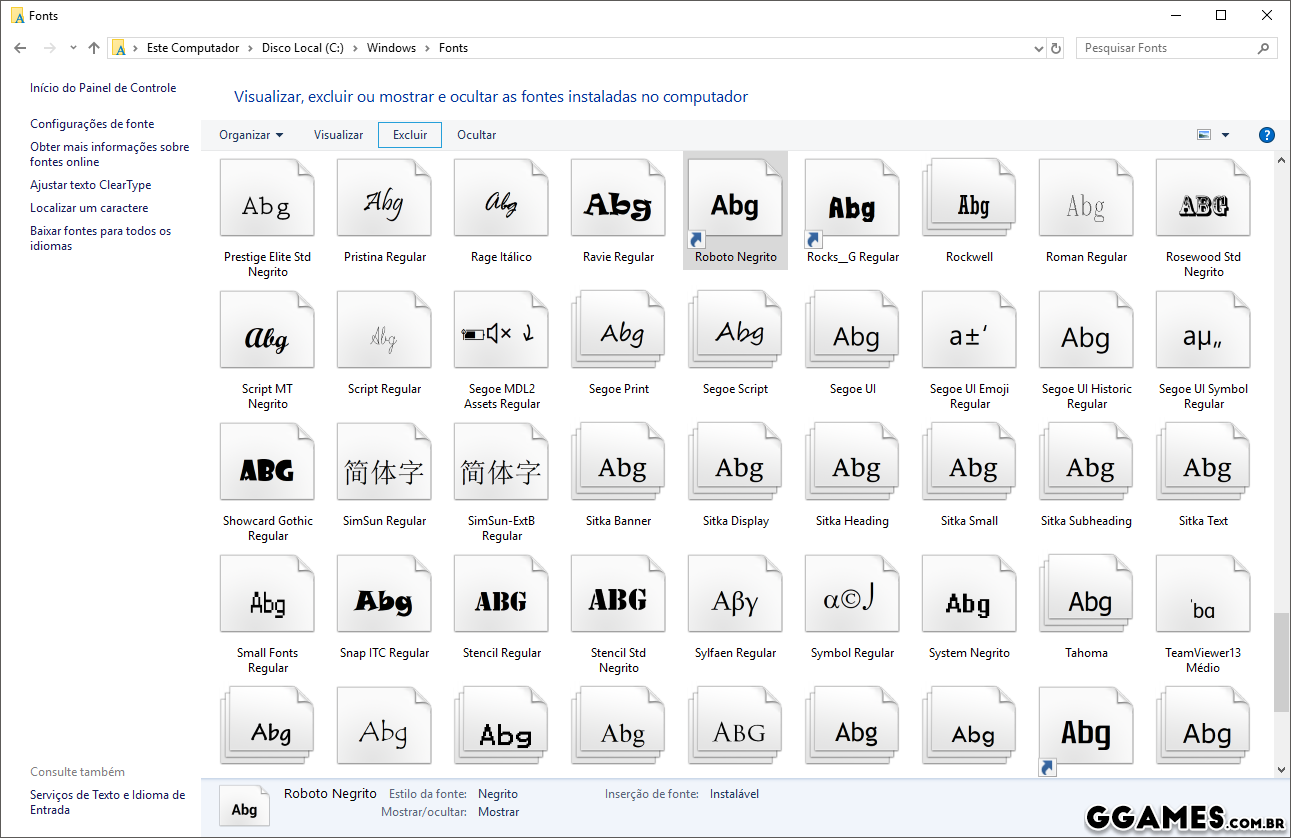
Task: Click the Up one level arrow
Action: tap(94, 48)
